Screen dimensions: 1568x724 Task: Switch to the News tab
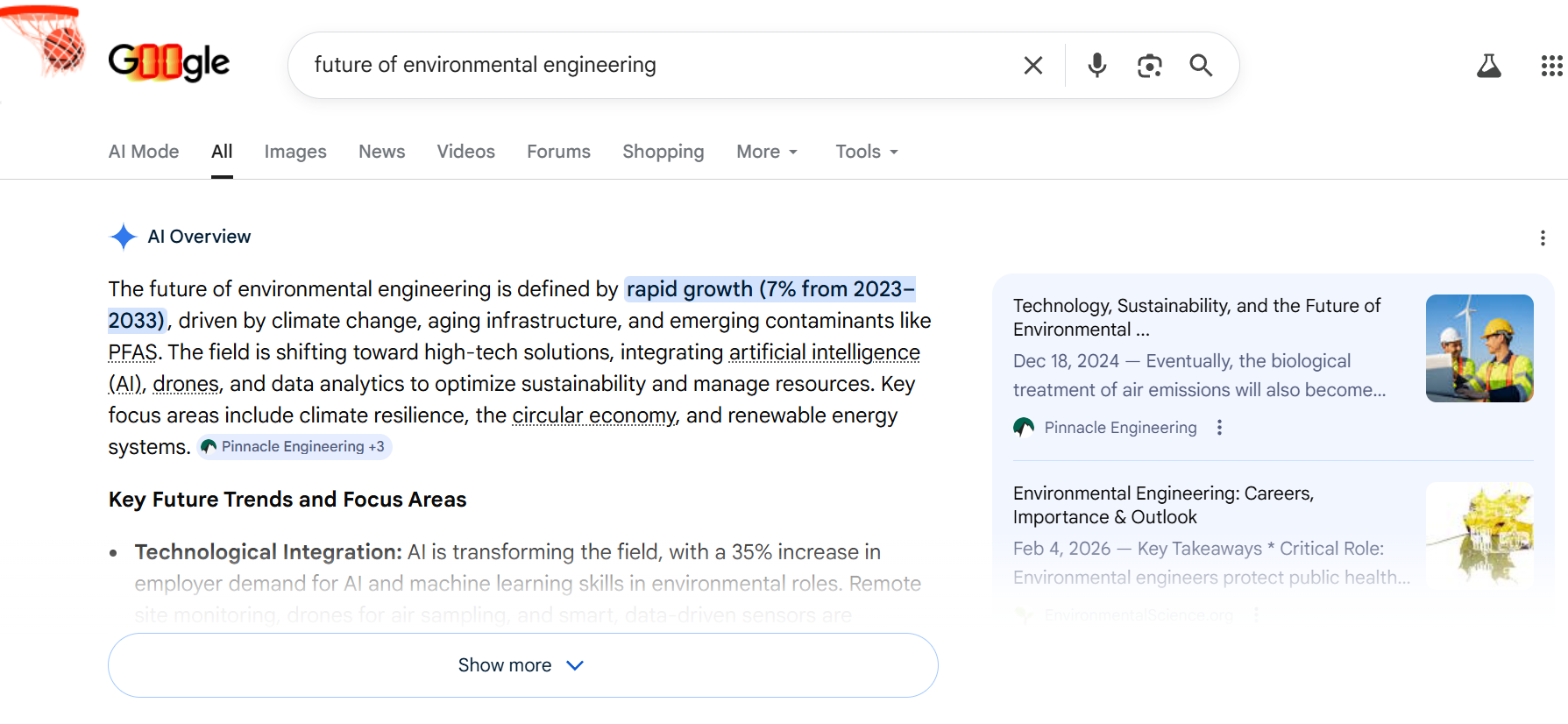point(381,152)
